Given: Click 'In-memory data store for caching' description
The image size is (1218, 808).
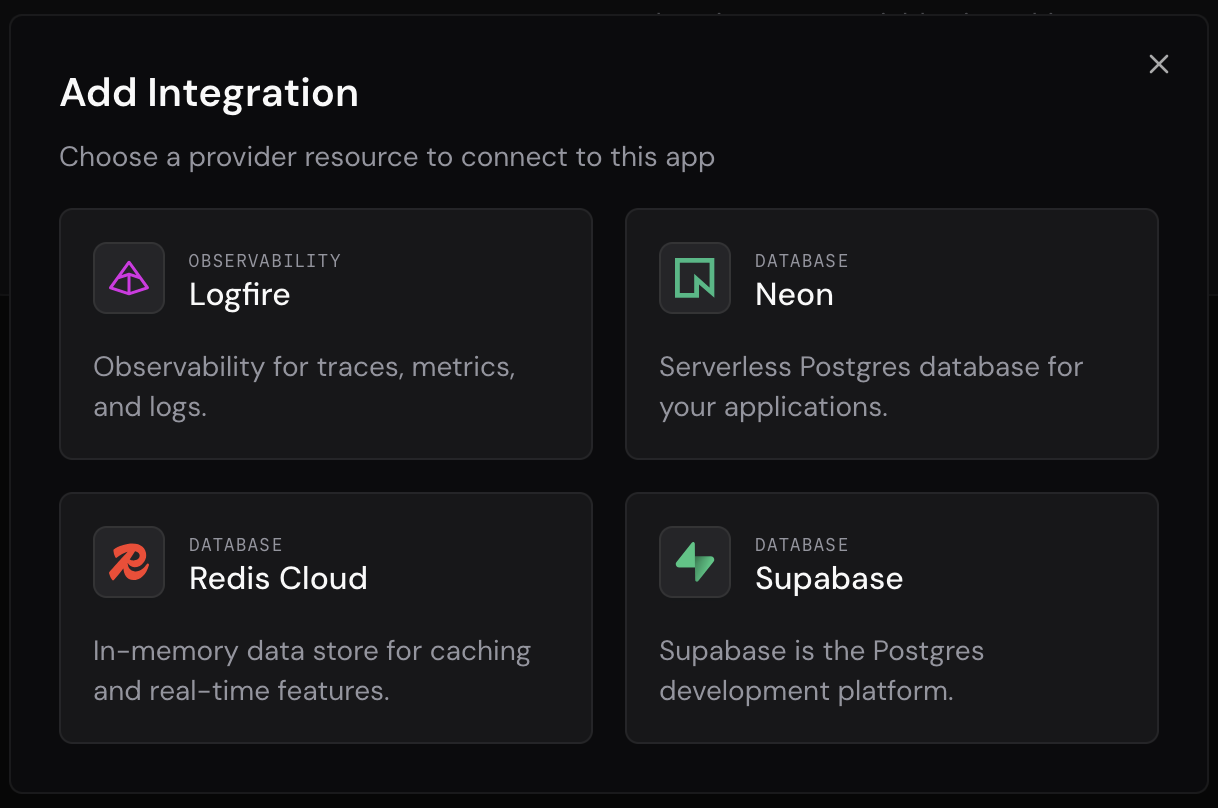Looking at the screenshot, I should click(312, 671).
